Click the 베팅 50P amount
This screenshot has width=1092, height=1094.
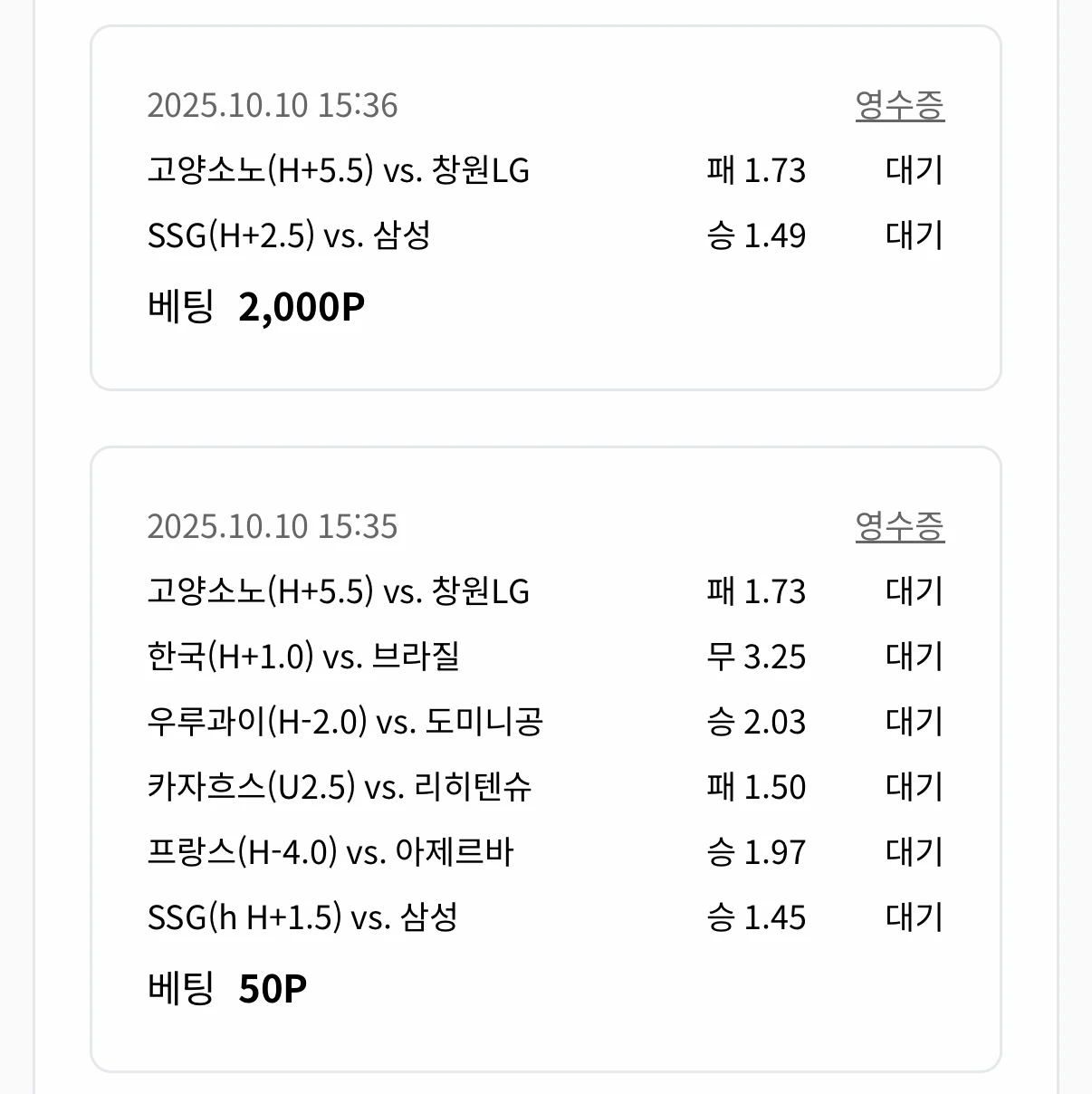pyautogui.click(x=272, y=988)
